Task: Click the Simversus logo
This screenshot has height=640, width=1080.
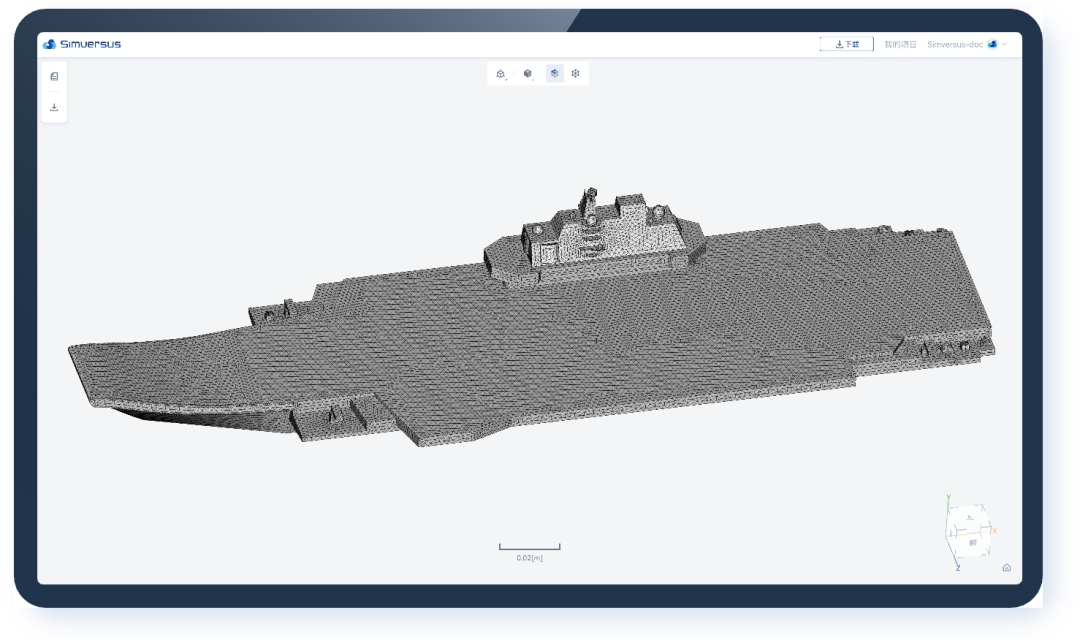Action: tap(82, 44)
